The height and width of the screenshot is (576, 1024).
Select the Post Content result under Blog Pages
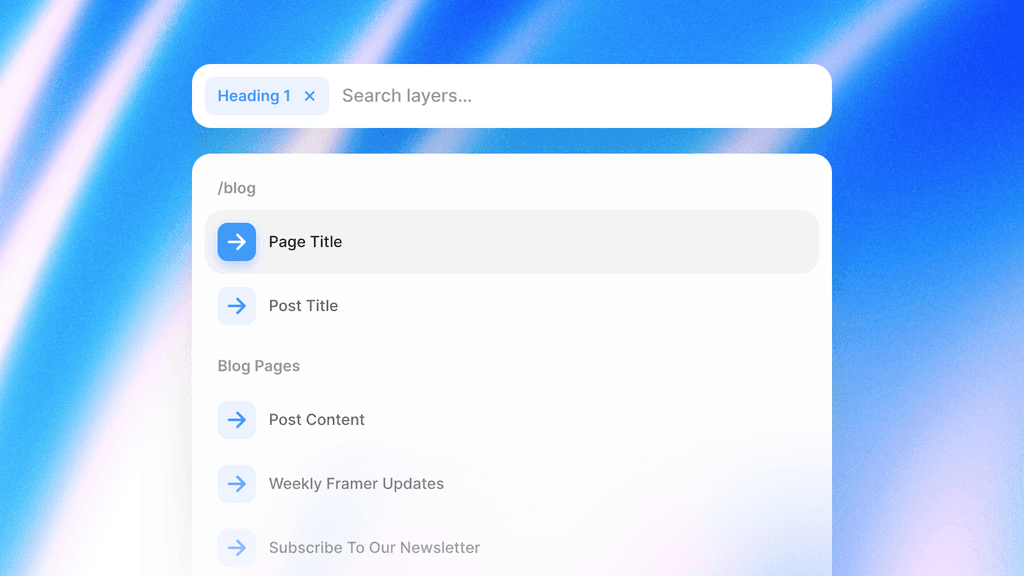point(316,420)
